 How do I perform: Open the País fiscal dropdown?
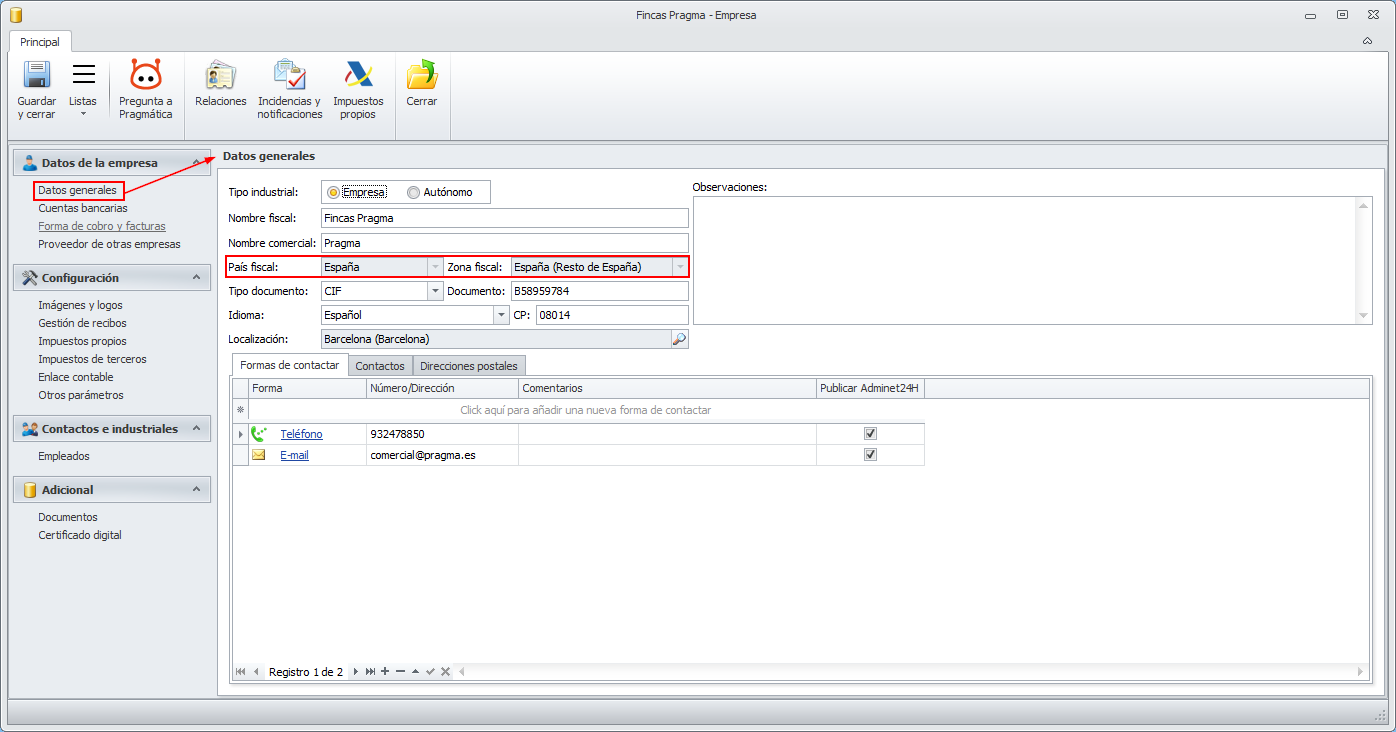pos(435,267)
